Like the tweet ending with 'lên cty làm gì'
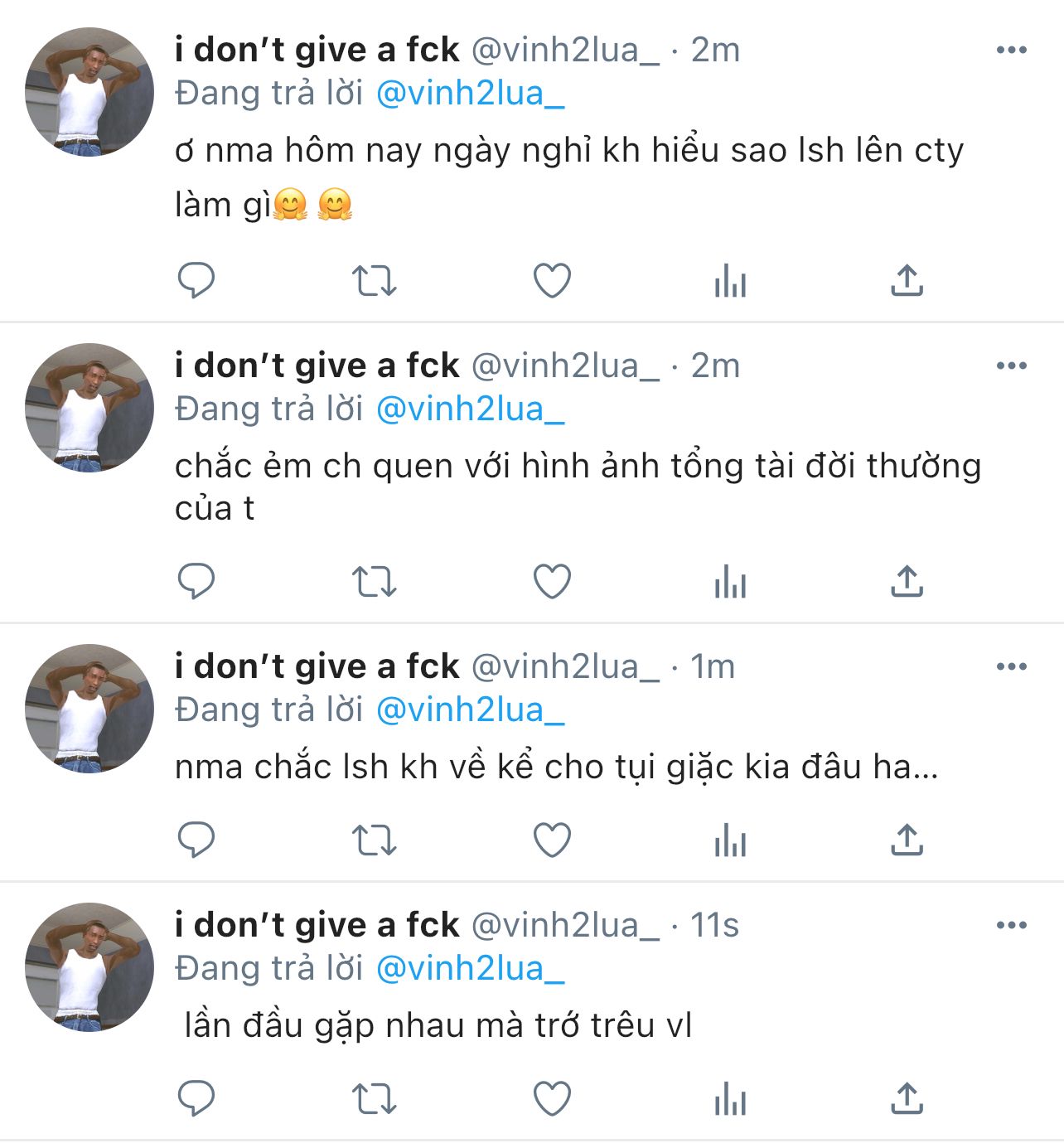This screenshot has height=1143, width=1064. [552, 280]
